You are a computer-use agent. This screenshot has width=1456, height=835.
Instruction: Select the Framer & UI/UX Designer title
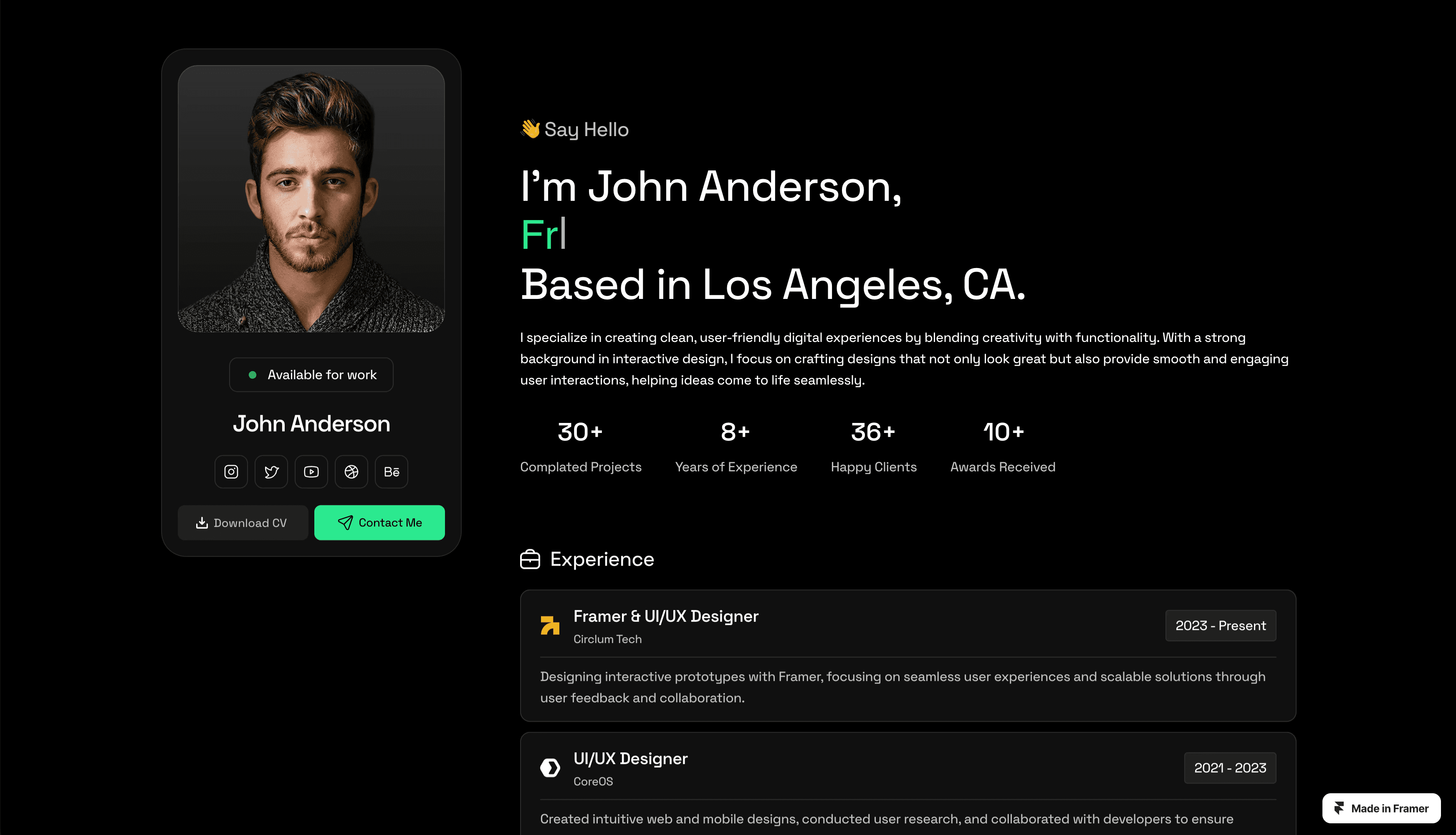[x=665, y=616]
